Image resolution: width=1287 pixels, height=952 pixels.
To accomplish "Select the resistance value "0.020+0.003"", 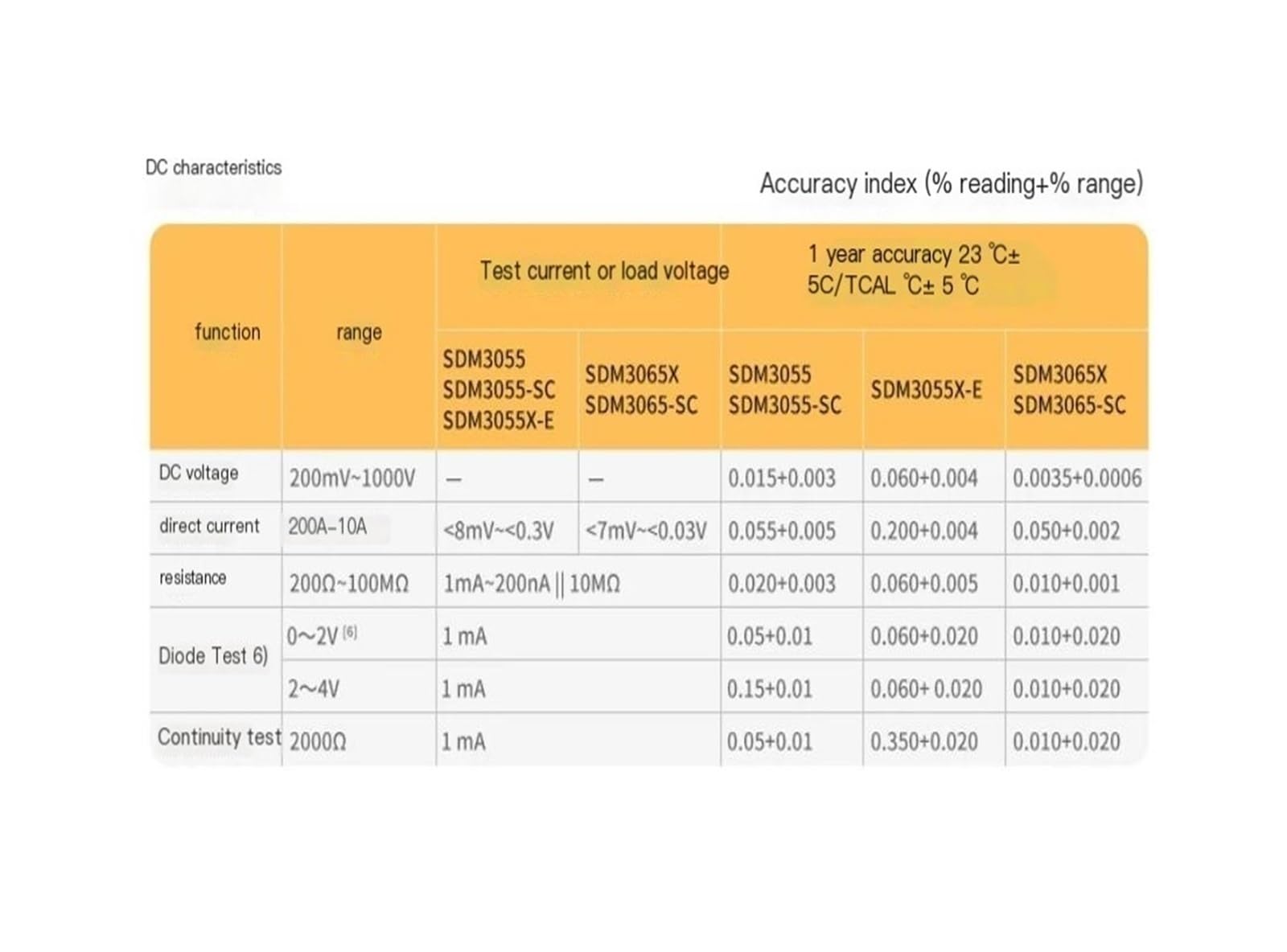I will [x=782, y=584].
